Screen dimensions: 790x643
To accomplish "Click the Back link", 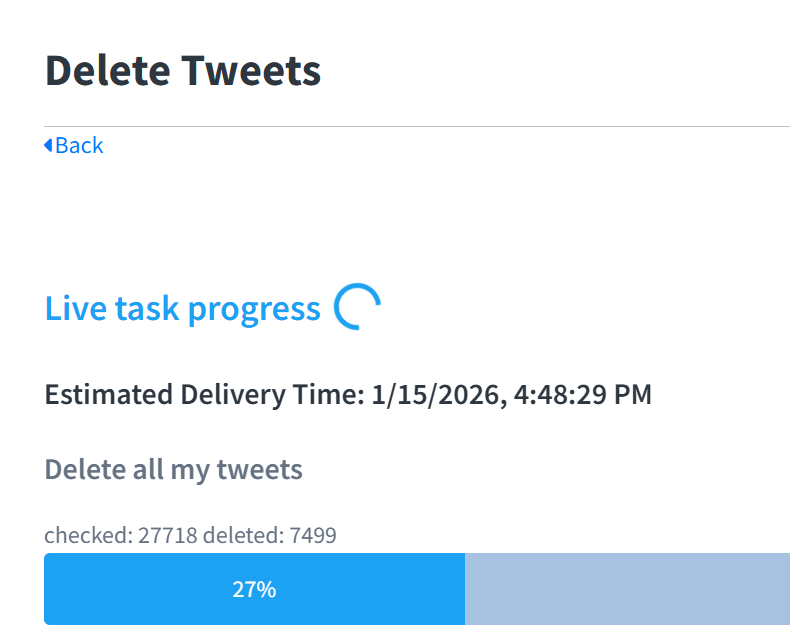I will click(78, 146).
